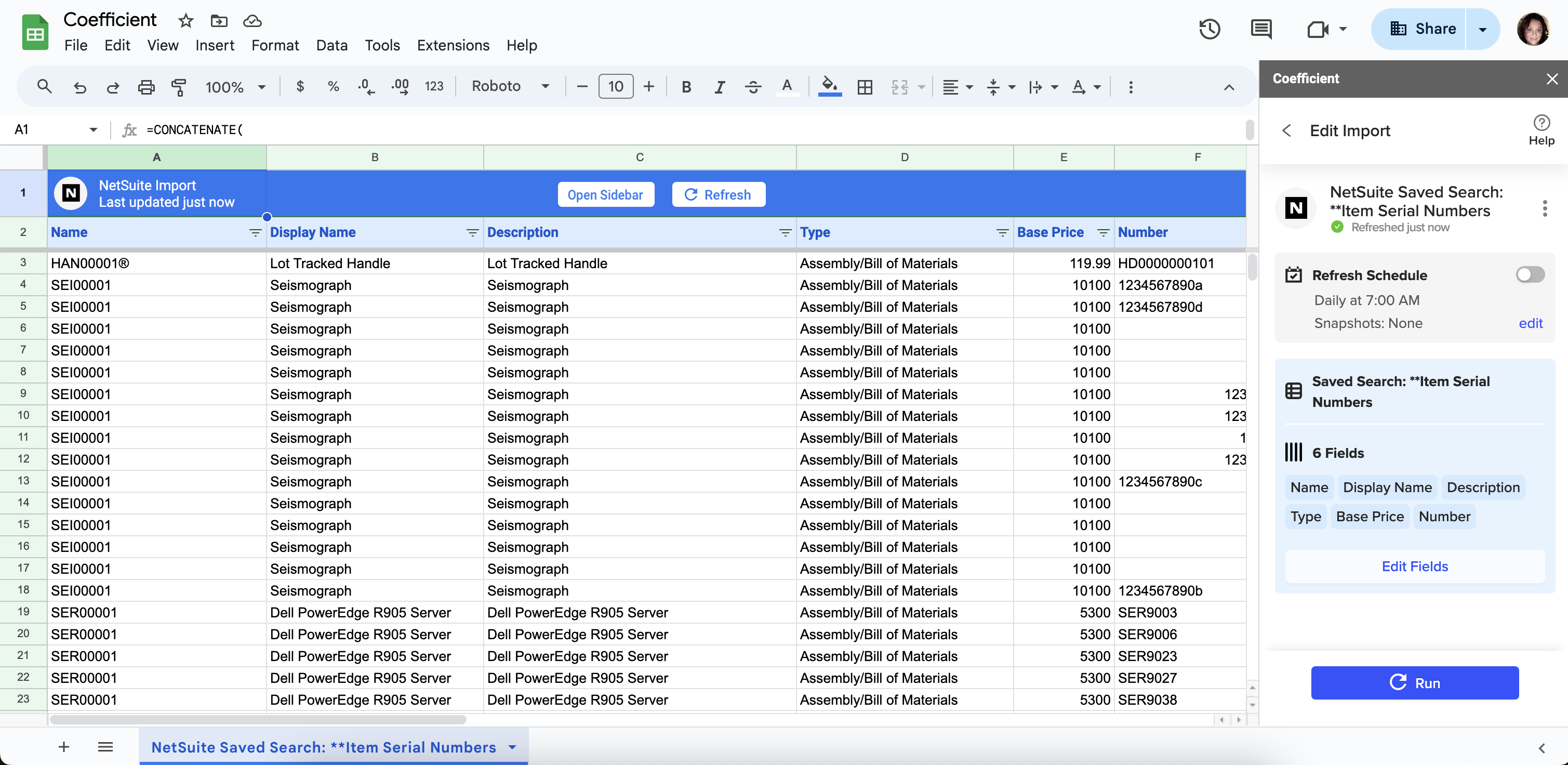Screen dimensions: 1568x765
Task: Open the Edit menu
Action: [117, 45]
